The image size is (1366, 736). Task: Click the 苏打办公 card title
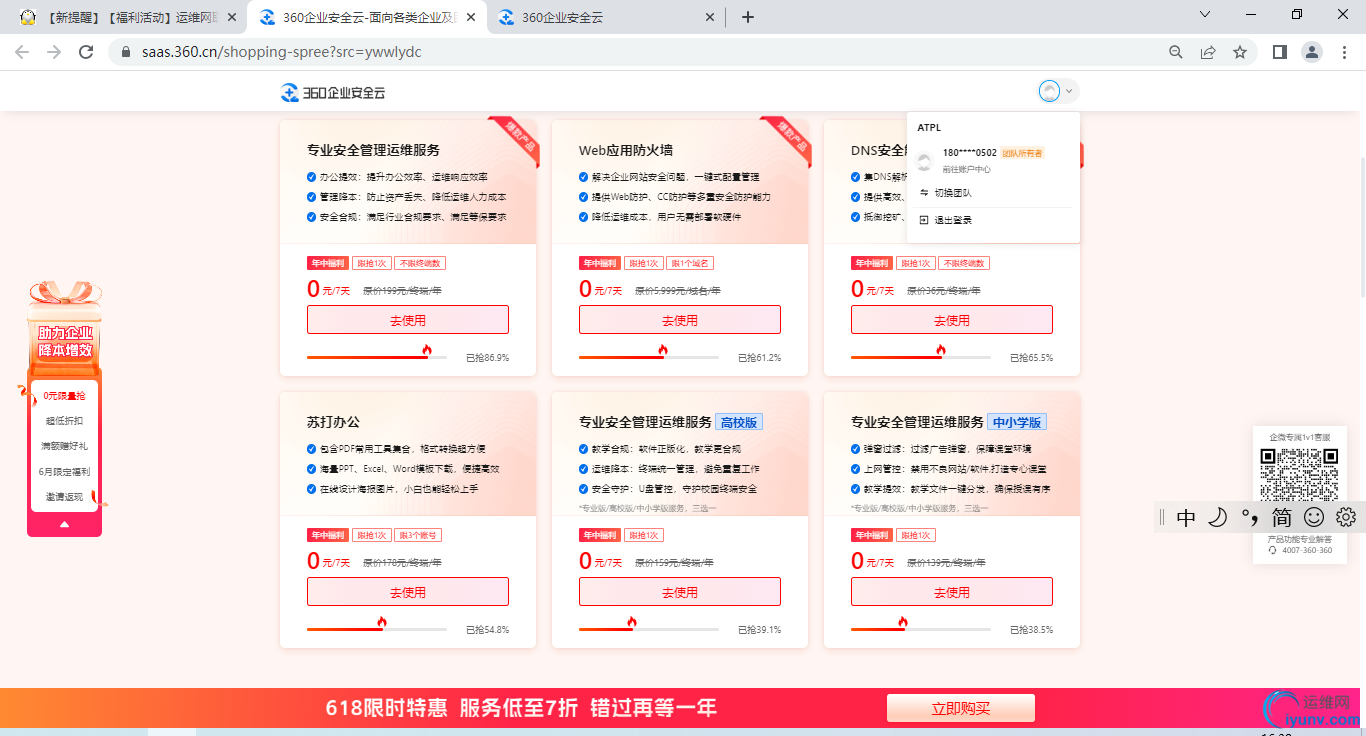point(334,422)
